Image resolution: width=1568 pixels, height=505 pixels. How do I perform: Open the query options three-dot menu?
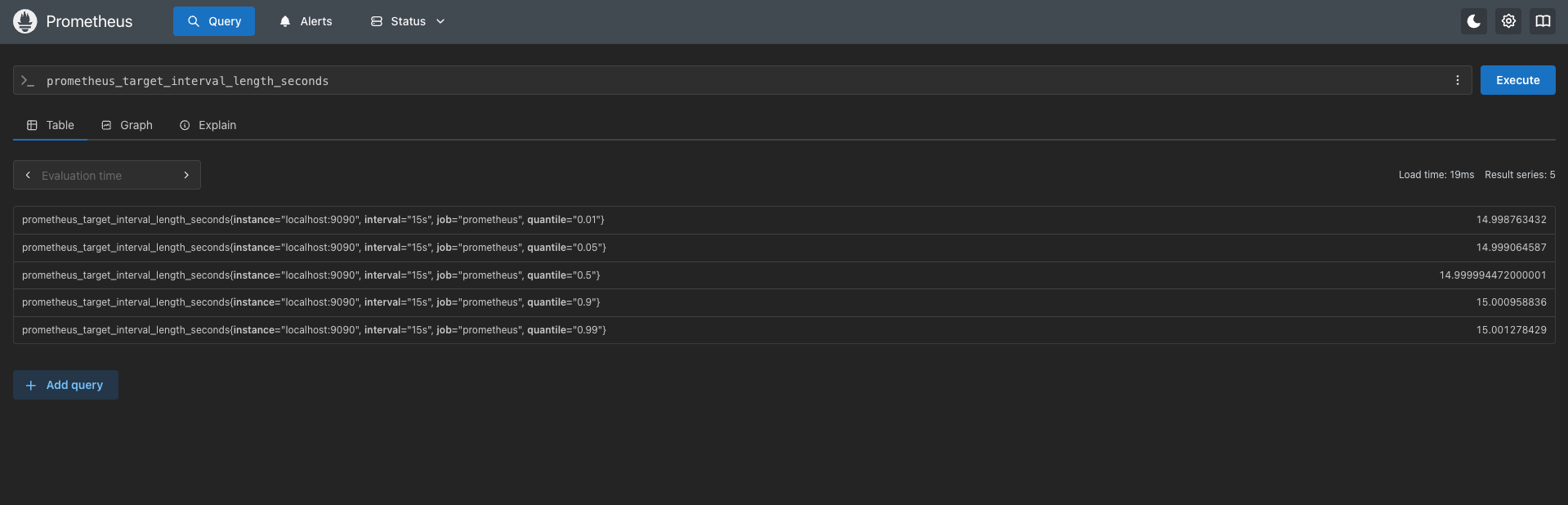1457,80
